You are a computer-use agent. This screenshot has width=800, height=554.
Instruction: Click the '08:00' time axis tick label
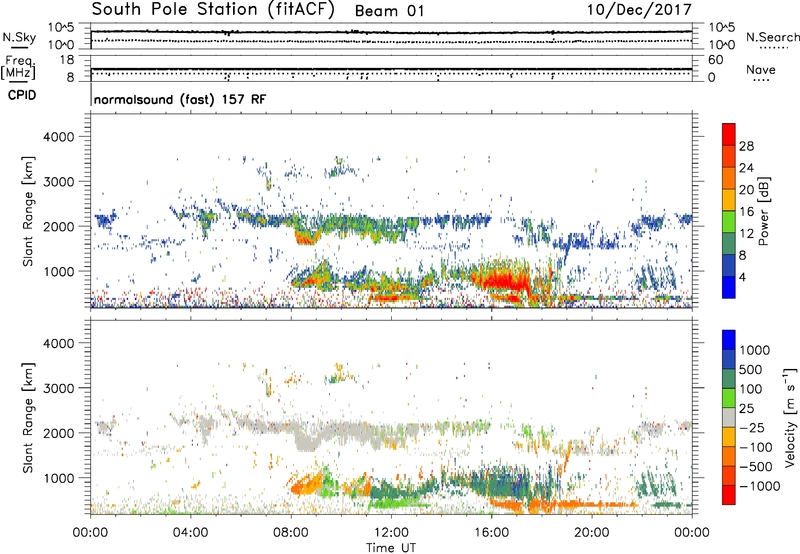pos(291,533)
